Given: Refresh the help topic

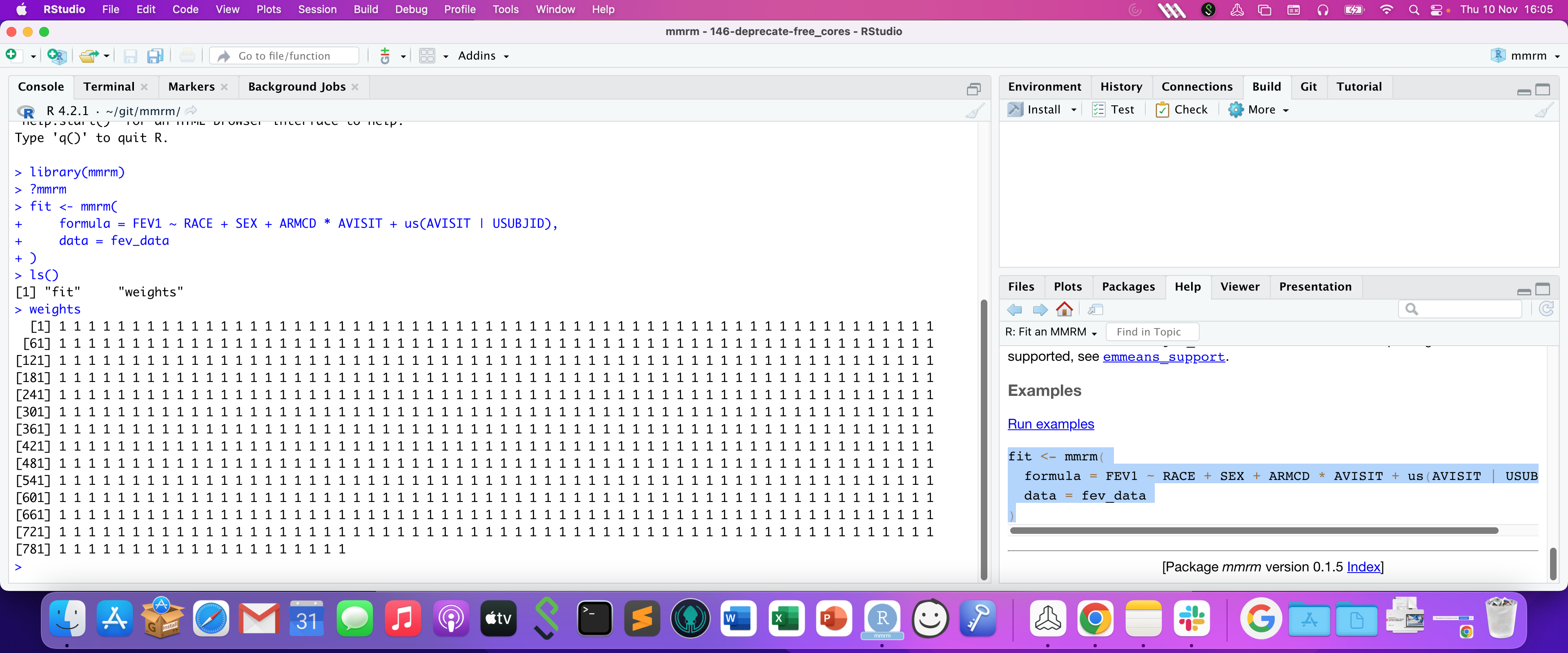Looking at the screenshot, I should [1546, 310].
